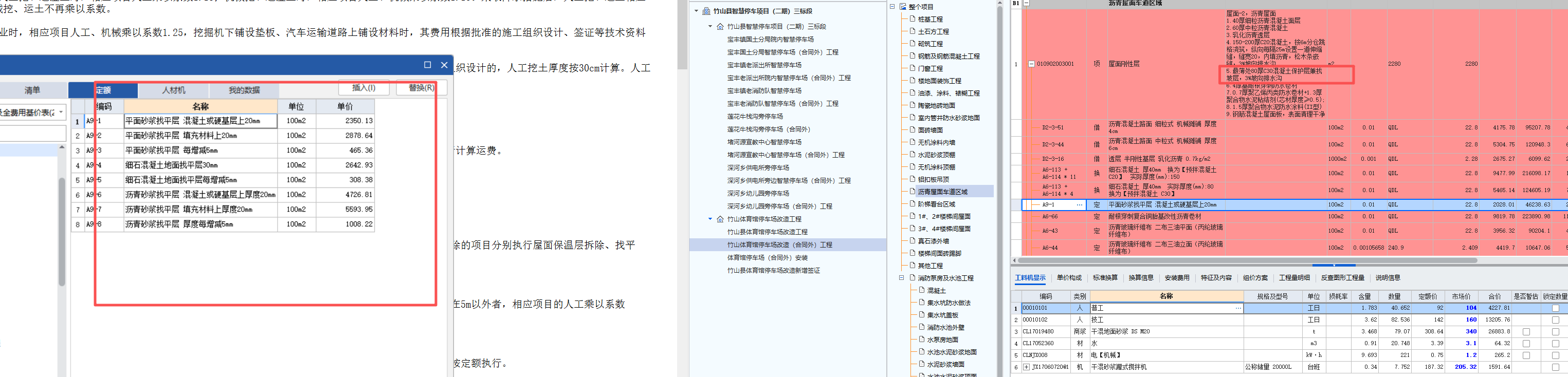
Task: Open the 标准换算 tab
Action: pyautogui.click(x=1105, y=278)
